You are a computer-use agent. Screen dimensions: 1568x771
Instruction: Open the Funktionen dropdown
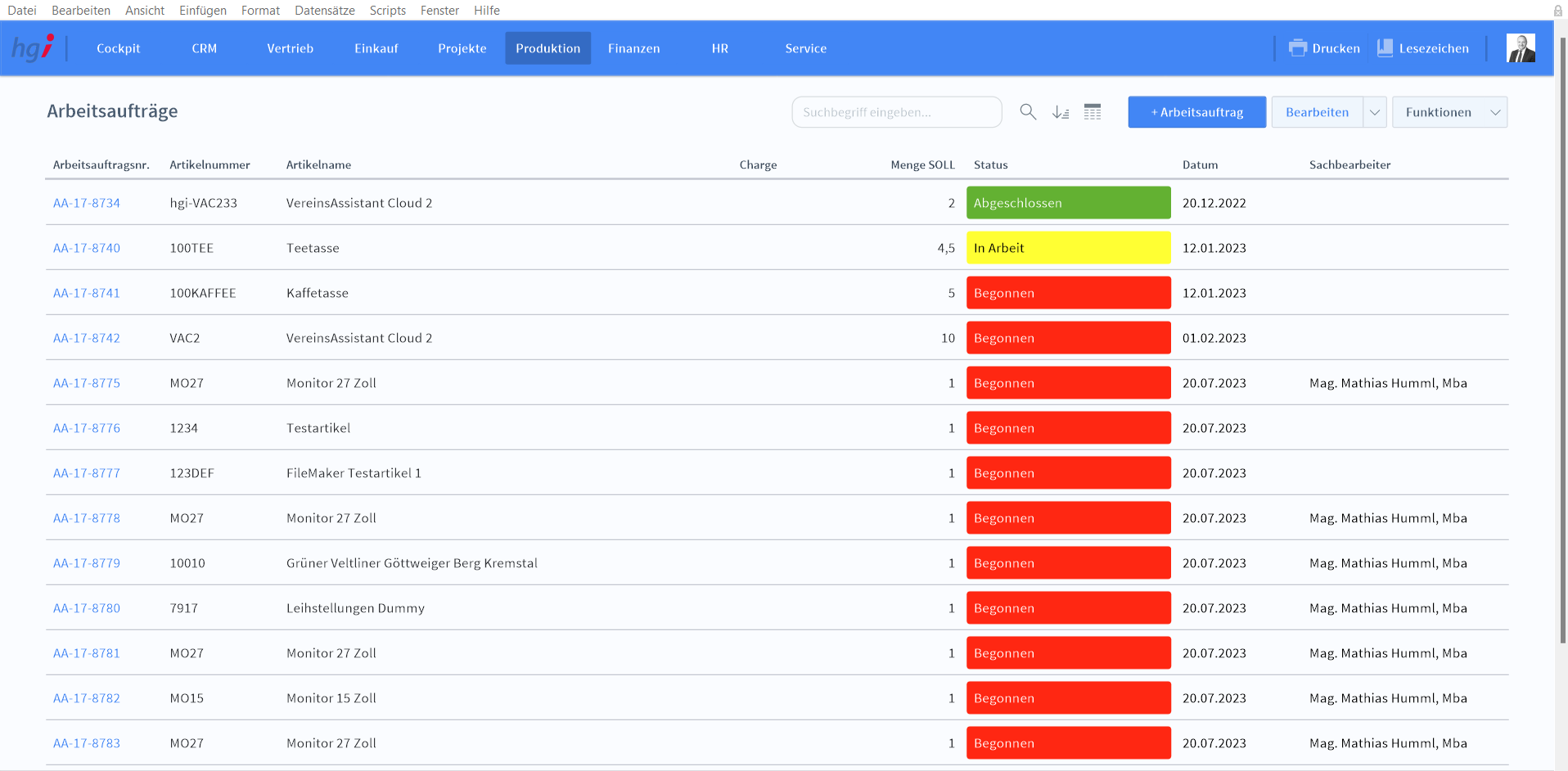coord(1449,112)
